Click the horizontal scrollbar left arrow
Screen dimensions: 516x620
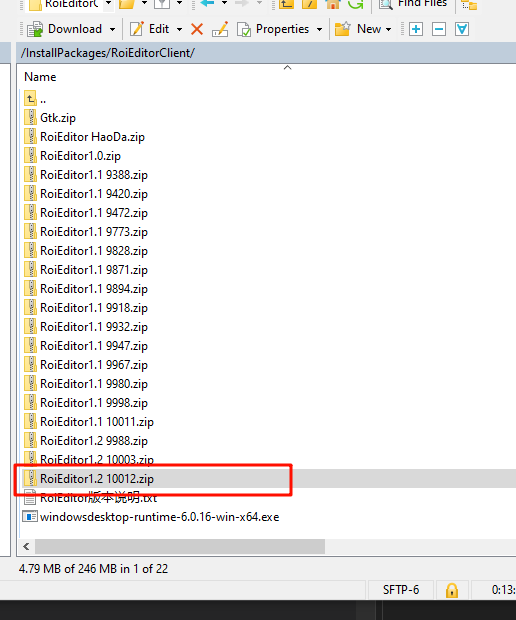click(x=26, y=546)
